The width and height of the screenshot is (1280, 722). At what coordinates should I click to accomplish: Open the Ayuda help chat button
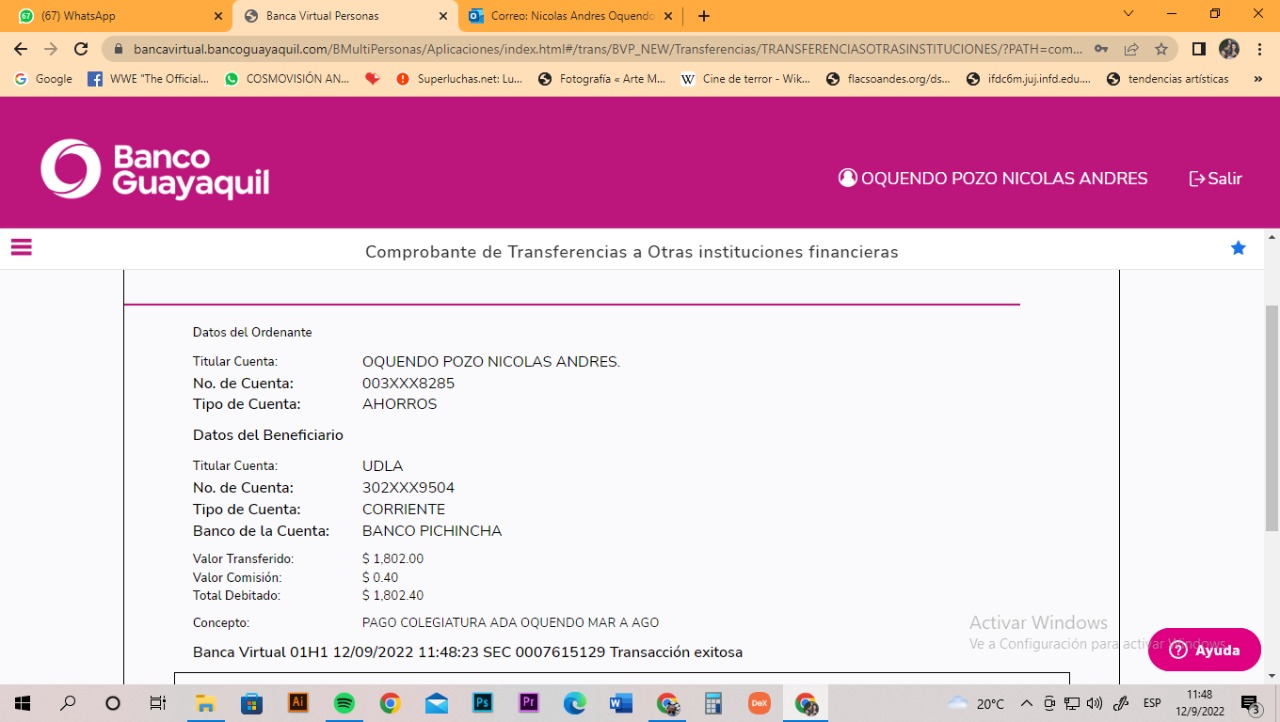[1204, 650]
